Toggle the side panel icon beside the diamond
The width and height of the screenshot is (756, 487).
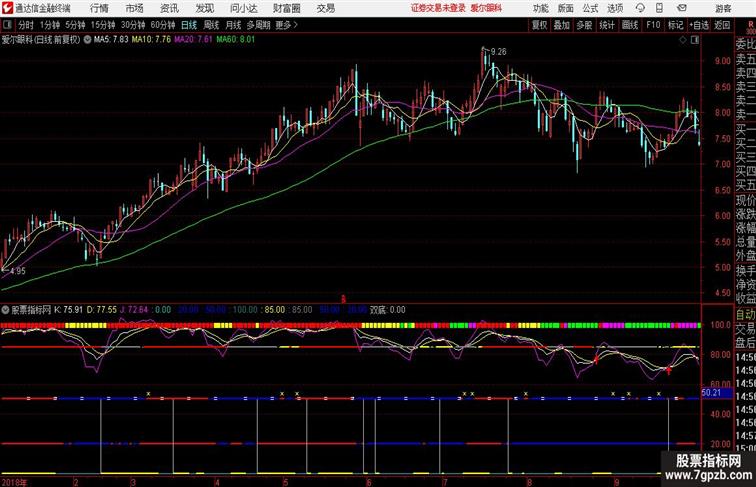pos(695,40)
